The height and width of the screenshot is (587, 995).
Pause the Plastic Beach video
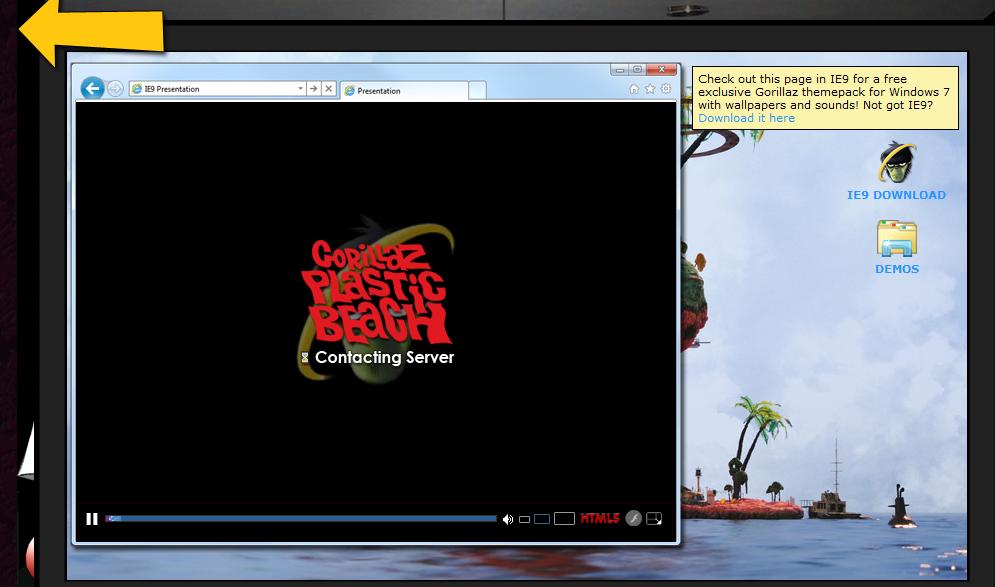(92, 519)
